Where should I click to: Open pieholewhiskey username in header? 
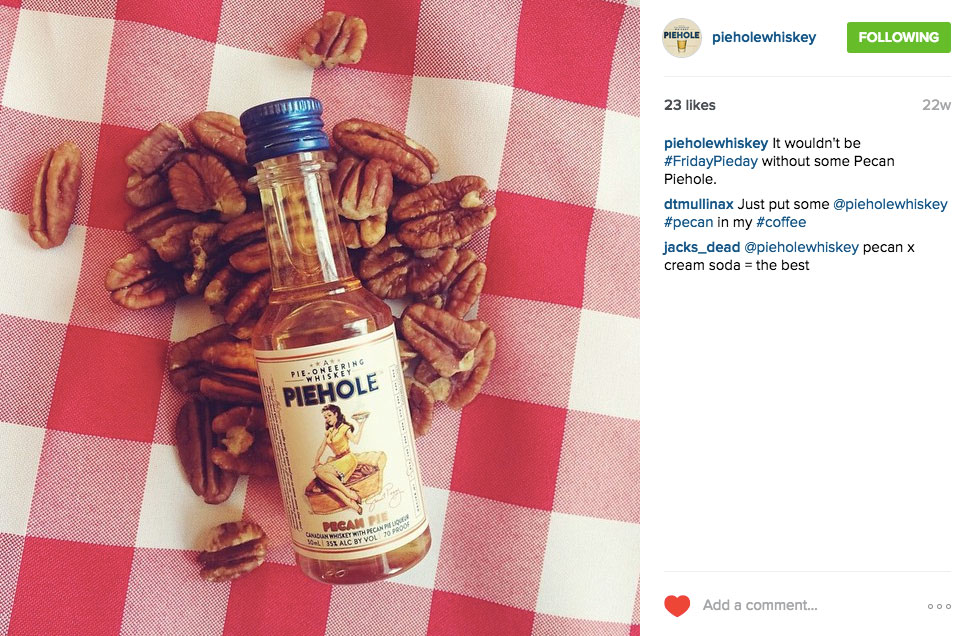[x=764, y=37]
